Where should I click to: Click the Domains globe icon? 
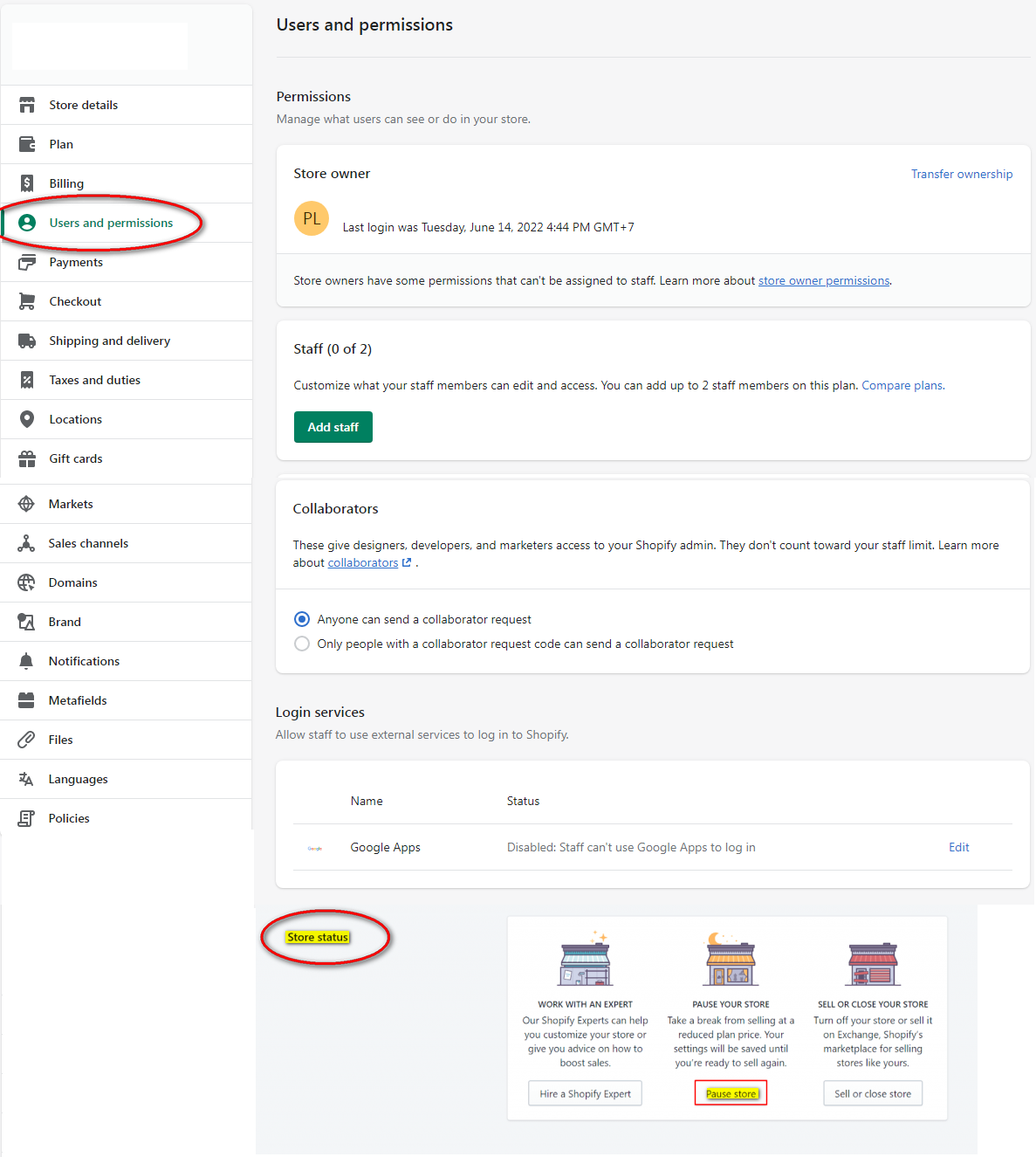(26, 582)
